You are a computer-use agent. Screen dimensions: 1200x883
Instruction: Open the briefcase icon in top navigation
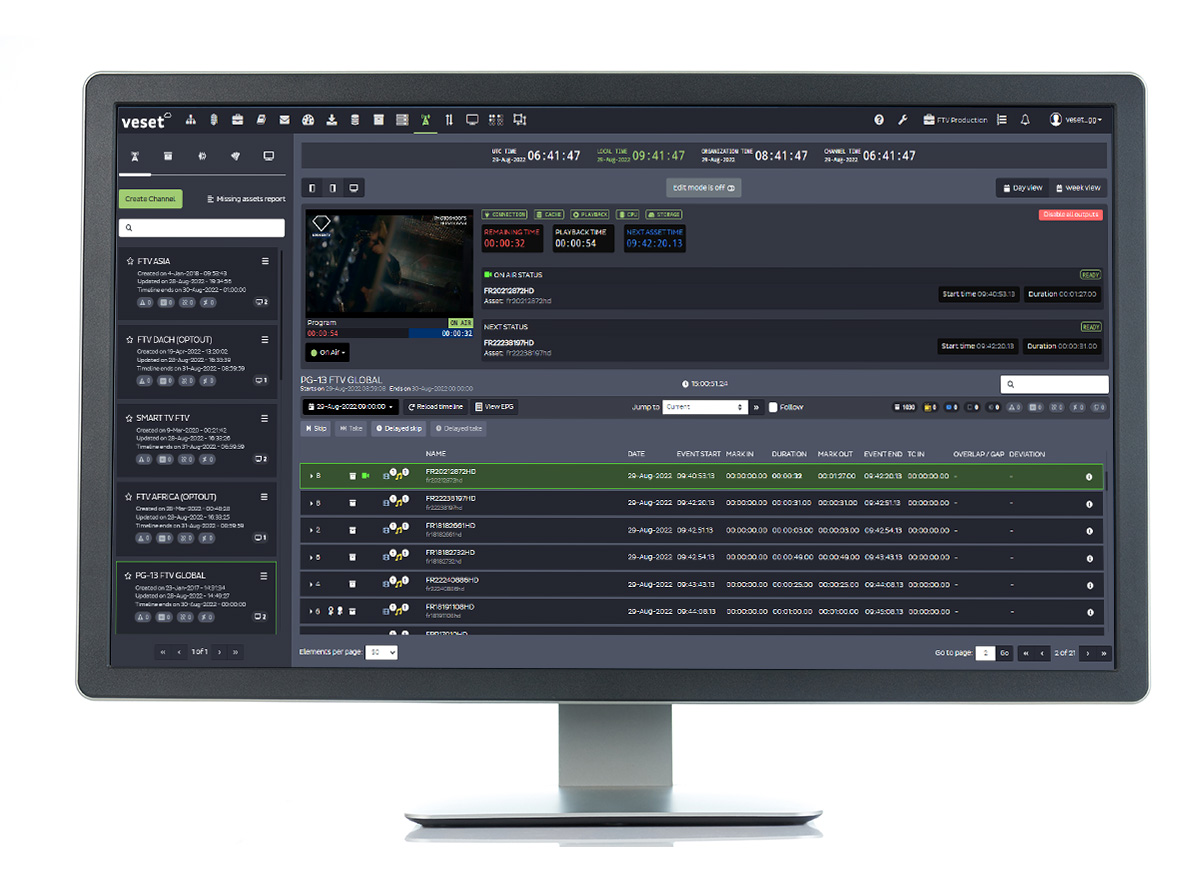point(238,120)
